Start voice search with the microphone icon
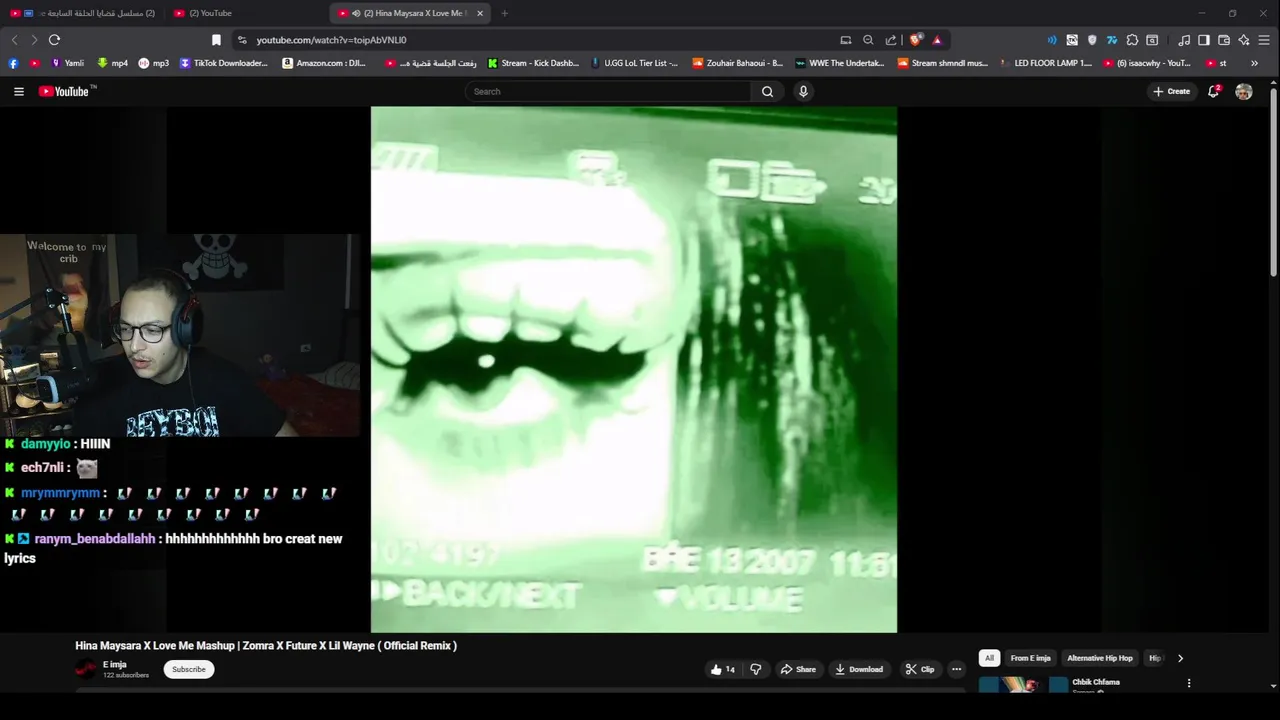1280x720 pixels. [x=802, y=91]
